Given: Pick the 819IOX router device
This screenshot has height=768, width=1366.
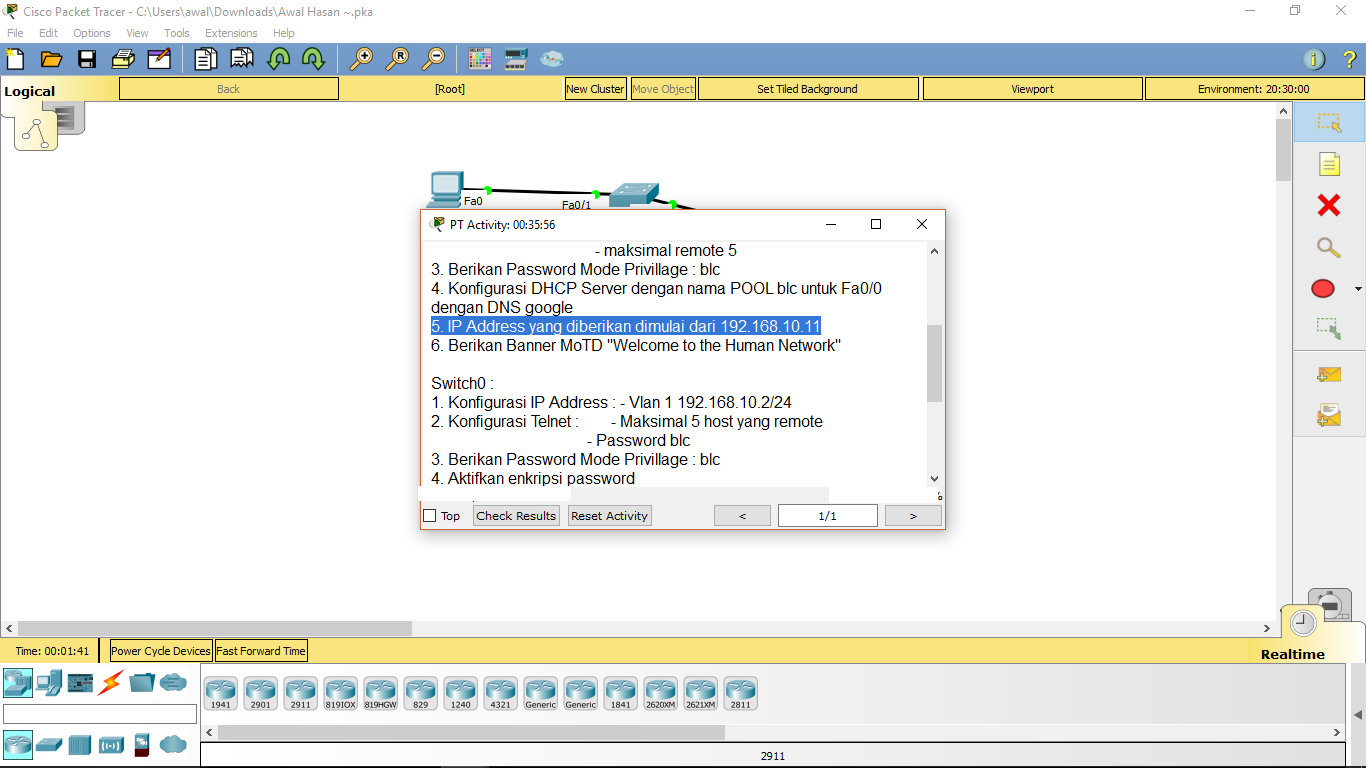Looking at the screenshot, I should click(x=340, y=693).
